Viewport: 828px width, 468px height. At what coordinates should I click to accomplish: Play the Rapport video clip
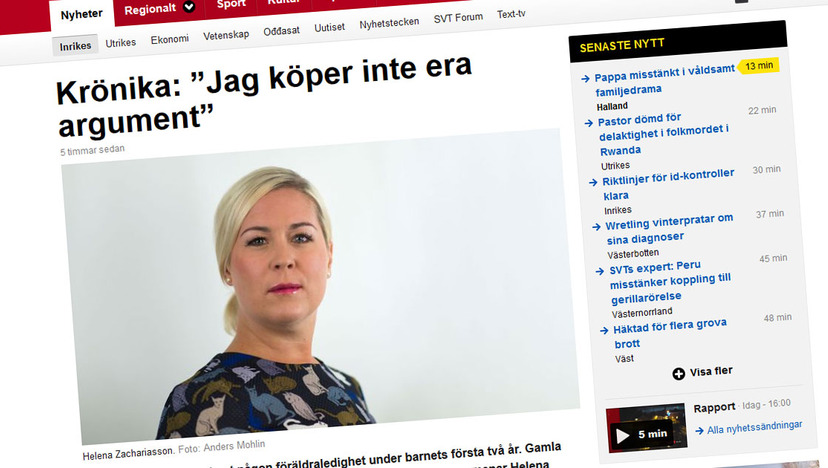[x=646, y=428]
